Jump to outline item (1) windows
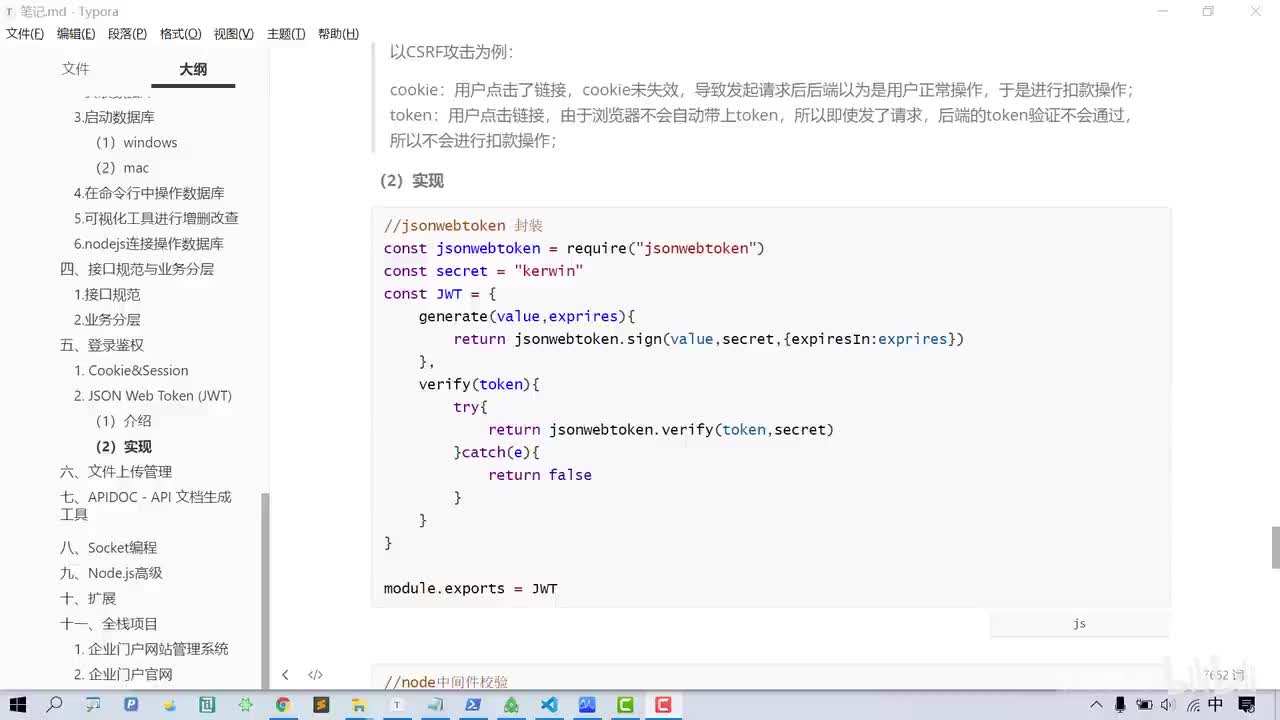This screenshot has height=720, width=1280. pyautogui.click(x=136, y=142)
